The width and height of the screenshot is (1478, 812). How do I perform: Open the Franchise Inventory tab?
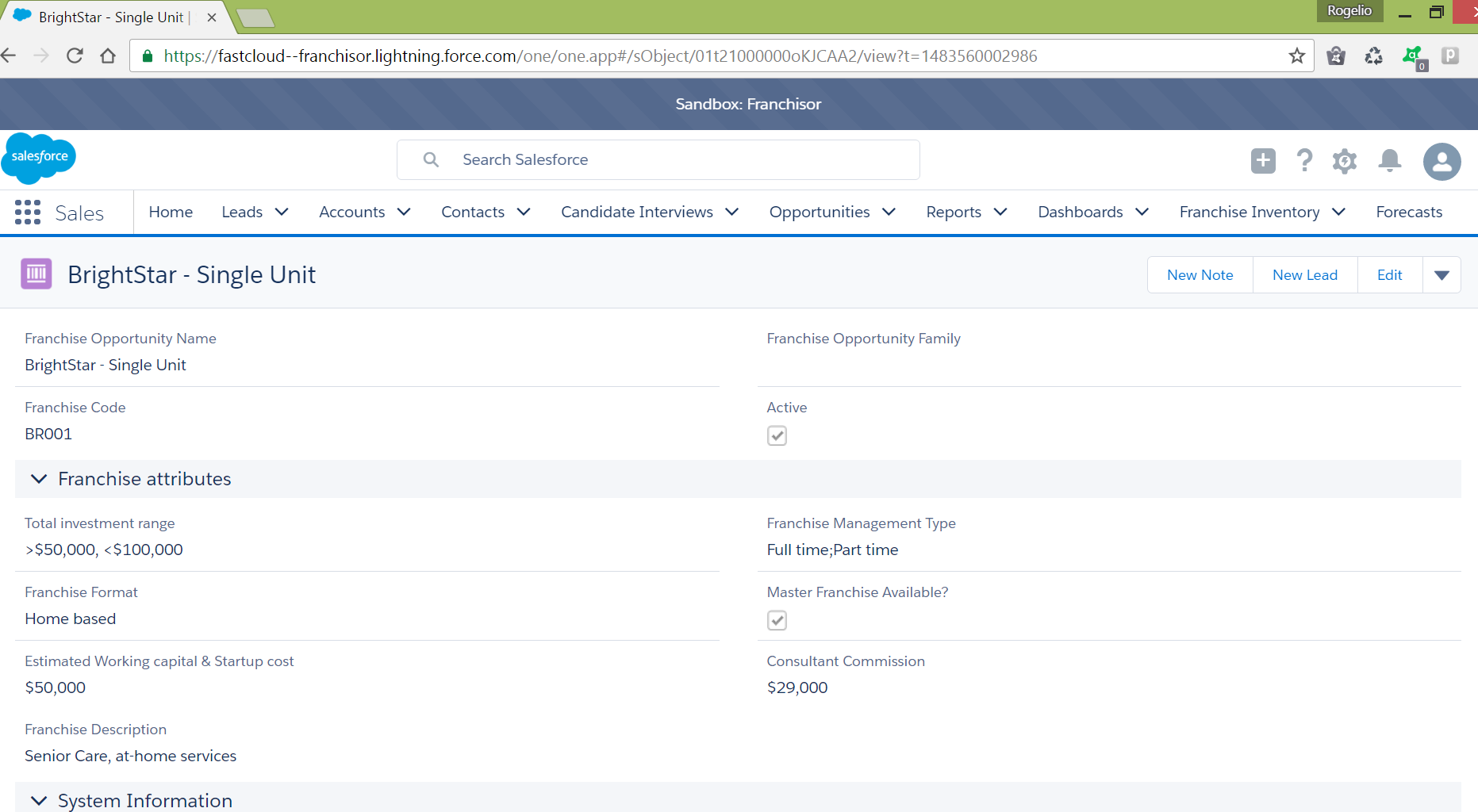(x=1250, y=212)
